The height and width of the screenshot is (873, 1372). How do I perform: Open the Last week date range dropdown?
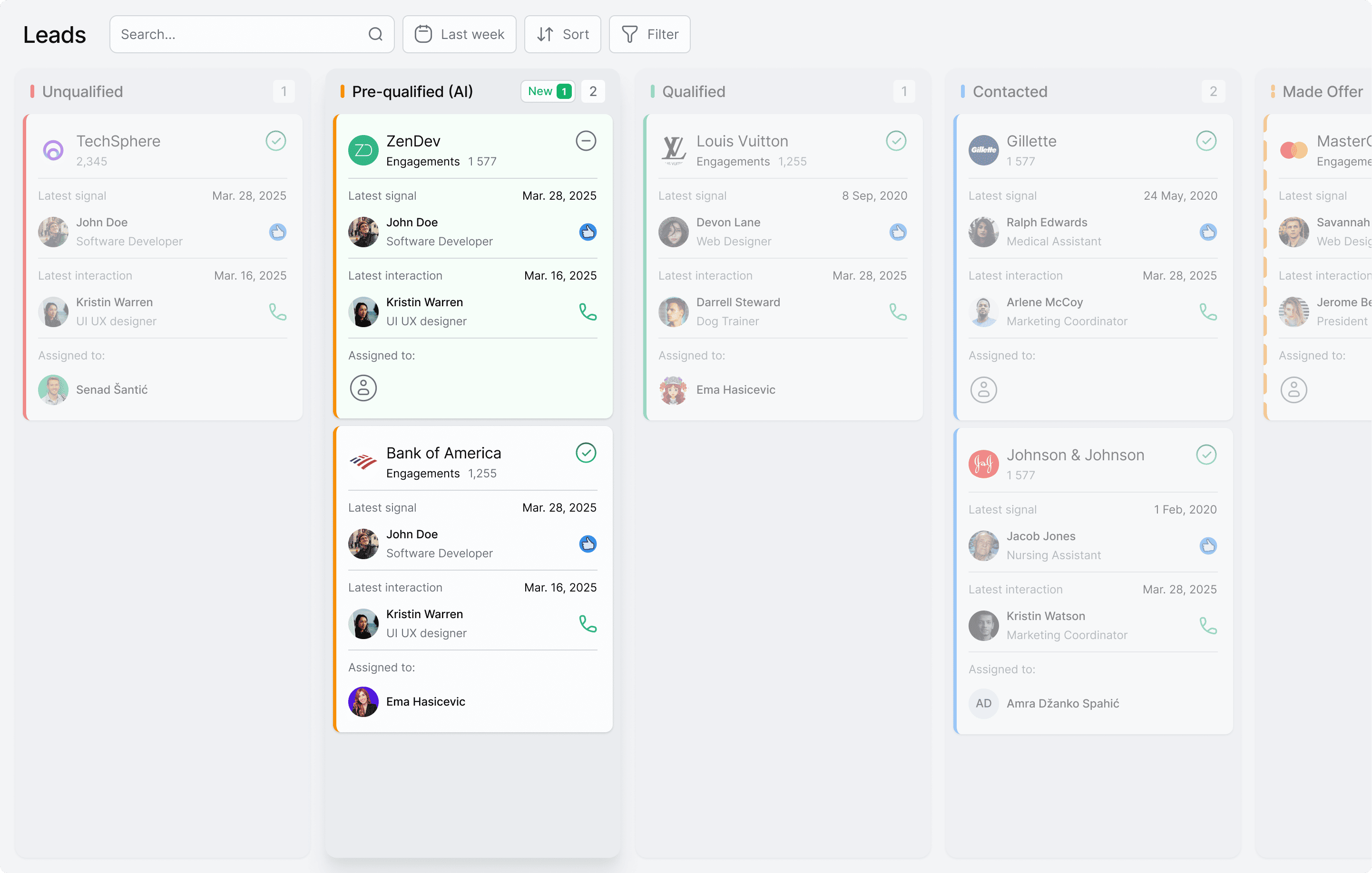coord(459,34)
